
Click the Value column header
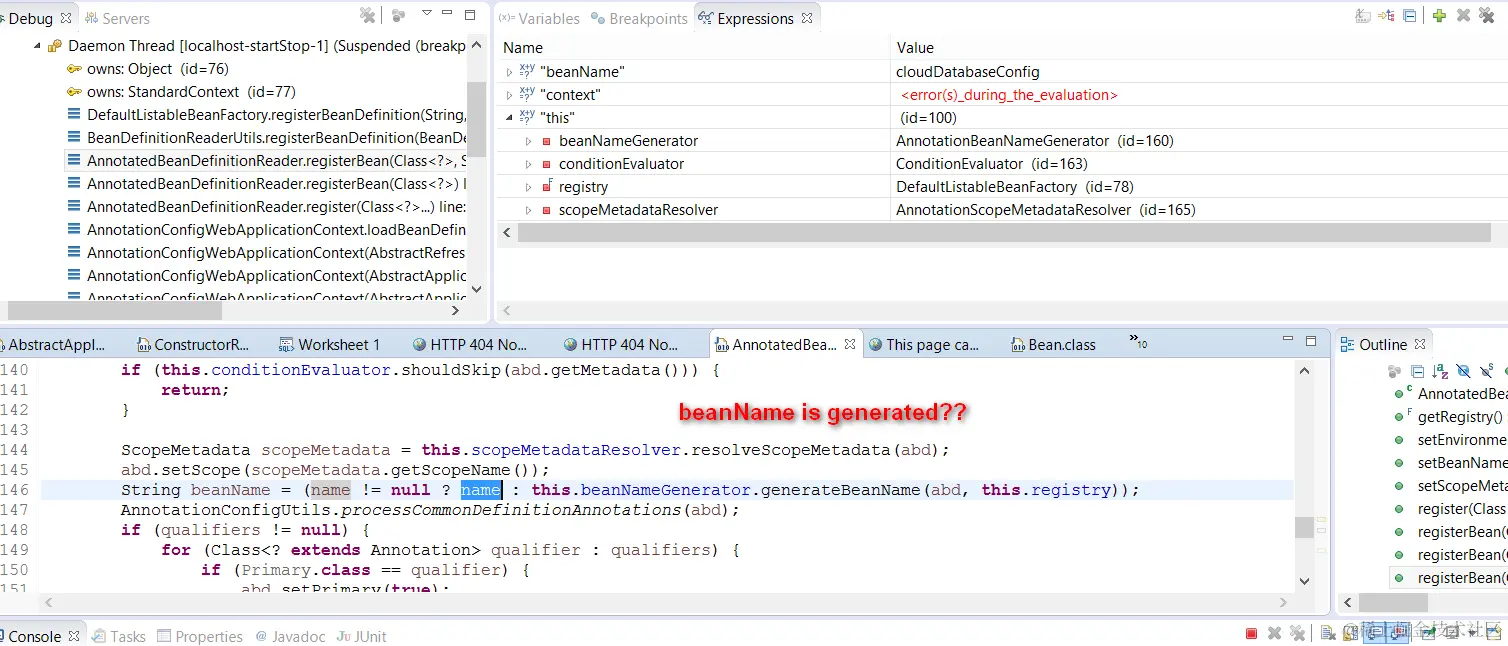(915, 47)
